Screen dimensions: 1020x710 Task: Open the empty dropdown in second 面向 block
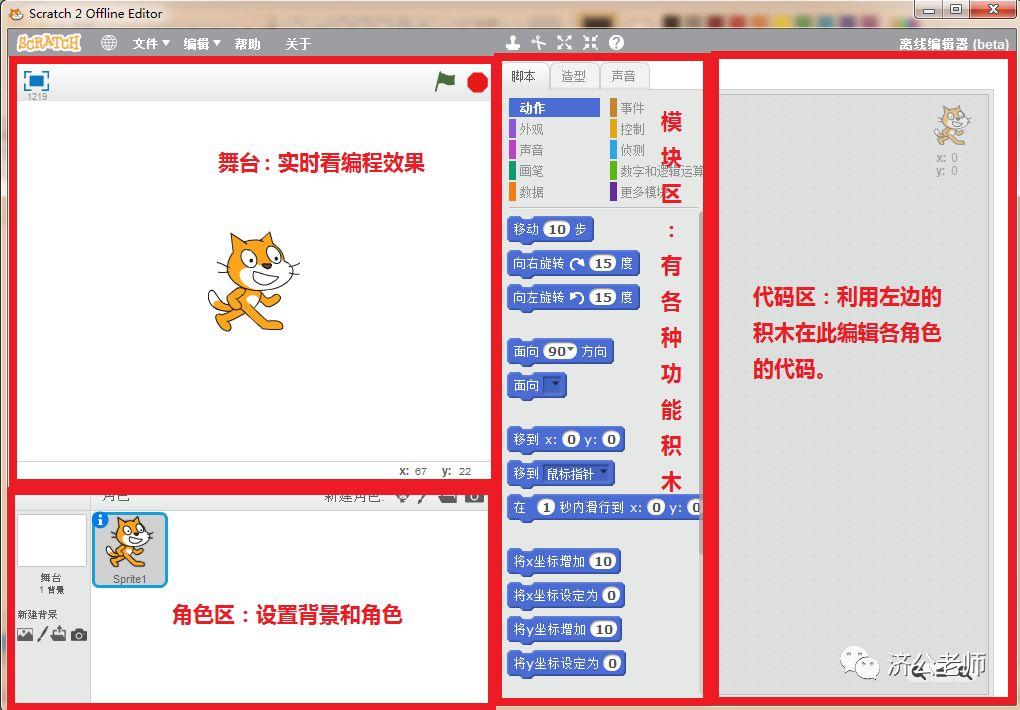pyautogui.click(x=552, y=385)
